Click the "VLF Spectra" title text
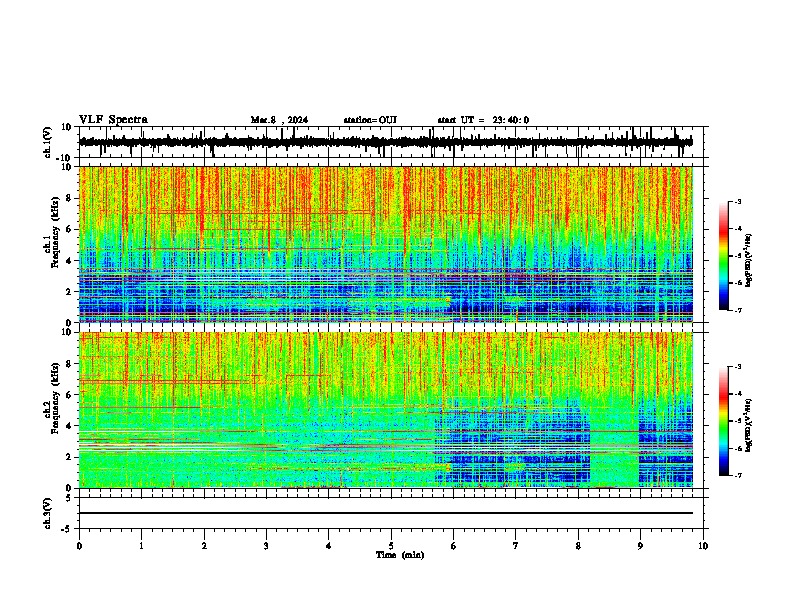This screenshot has width=792, height=612. (x=113, y=120)
